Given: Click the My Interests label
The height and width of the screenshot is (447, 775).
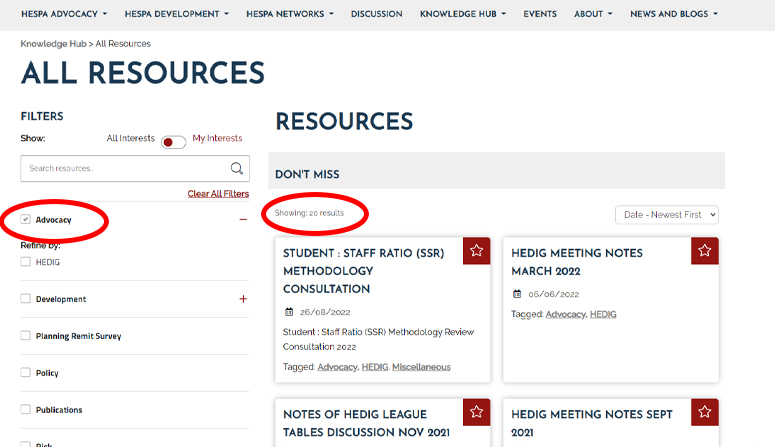Looking at the screenshot, I should (x=217, y=138).
